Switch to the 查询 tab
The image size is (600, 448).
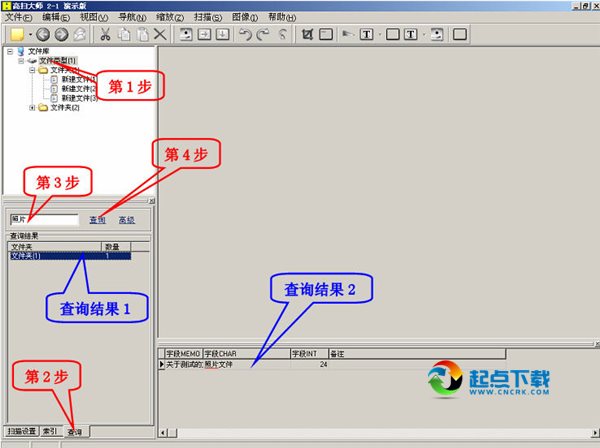click(76, 432)
